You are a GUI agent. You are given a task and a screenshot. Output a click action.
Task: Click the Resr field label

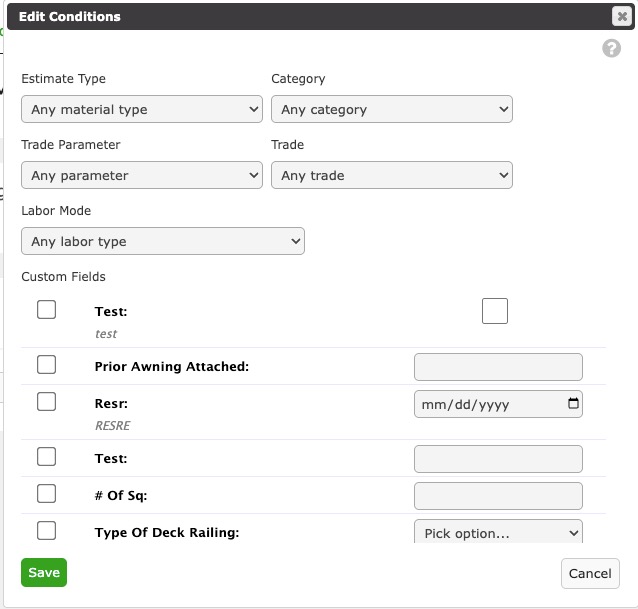(111, 404)
